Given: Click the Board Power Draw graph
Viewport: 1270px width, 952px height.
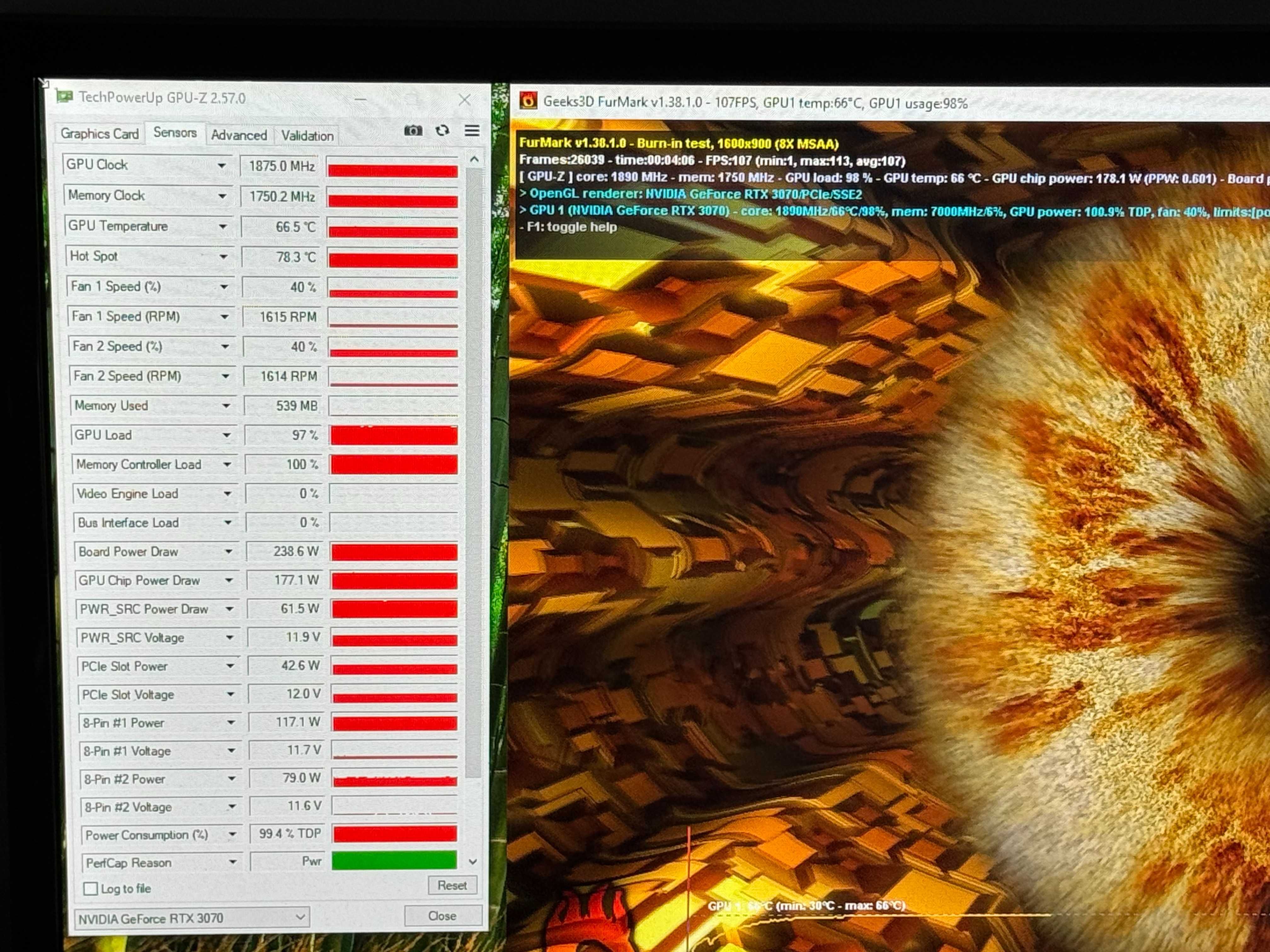Looking at the screenshot, I should tap(394, 552).
